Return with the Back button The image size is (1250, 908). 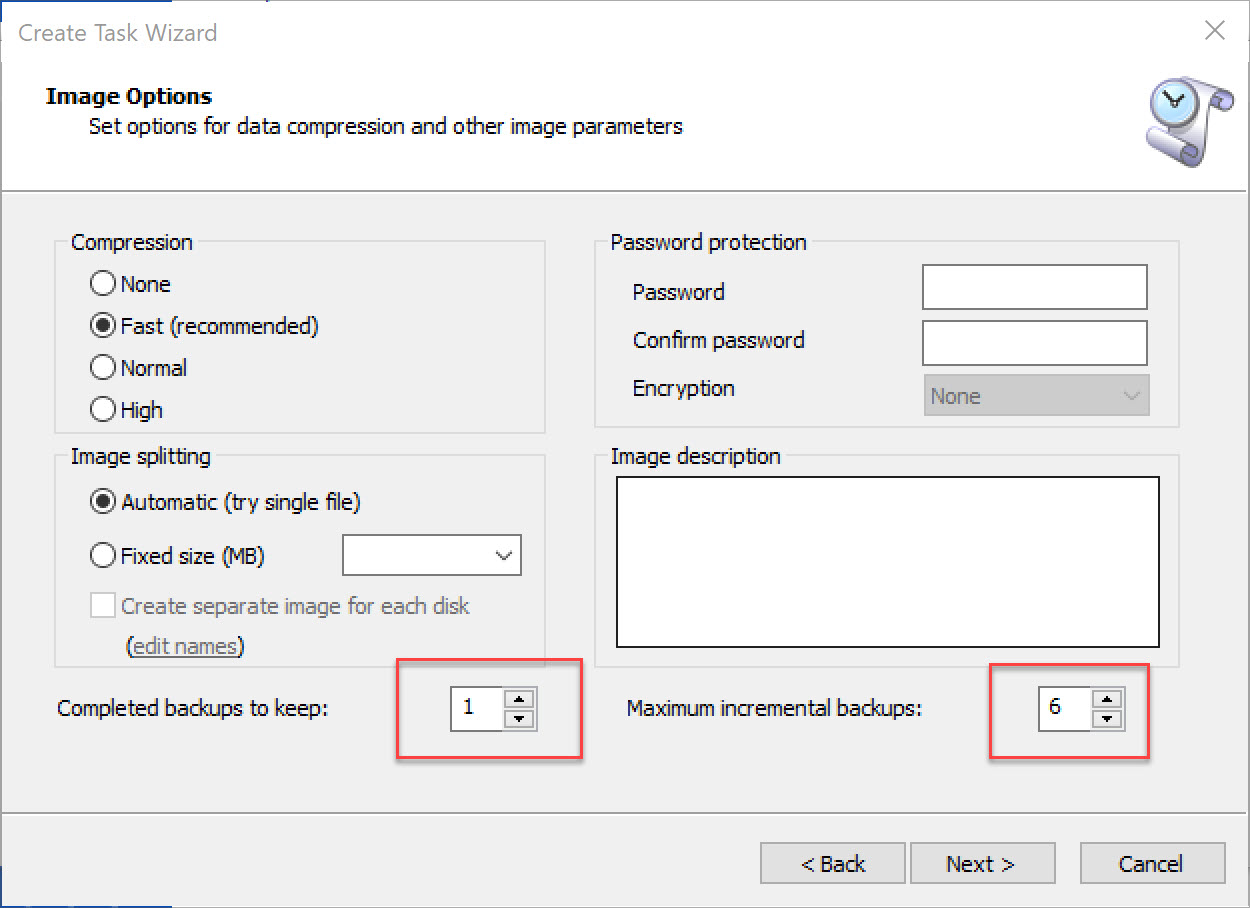click(x=833, y=864)
